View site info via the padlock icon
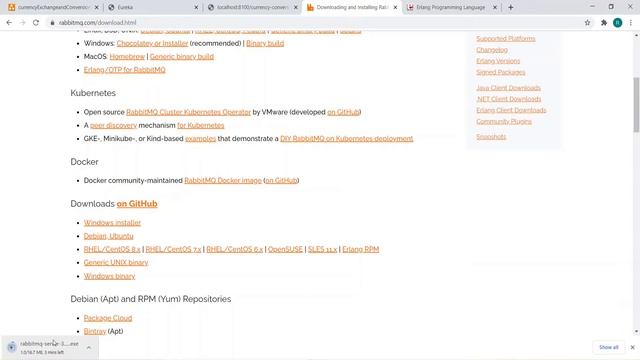Screen dimensions: 640x360 (x=52, y=23)
